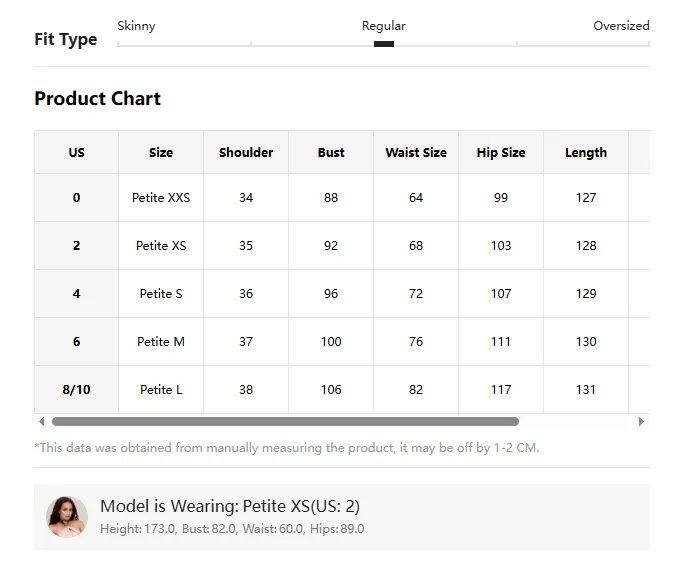Click the US size 8/10 cell
The image size is (680, 567).
coord(76,390)
